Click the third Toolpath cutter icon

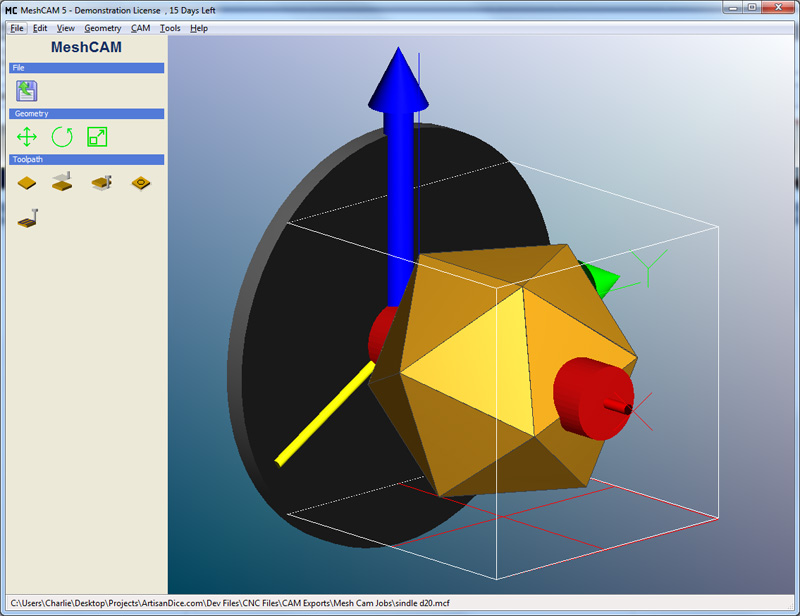pyautogui.click(x=101, y=184)
